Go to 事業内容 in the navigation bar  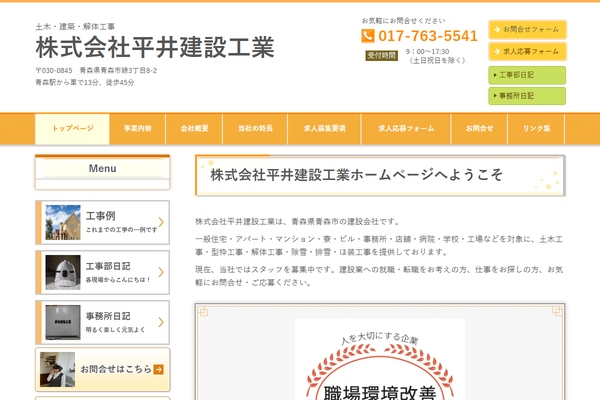(137, 129)
